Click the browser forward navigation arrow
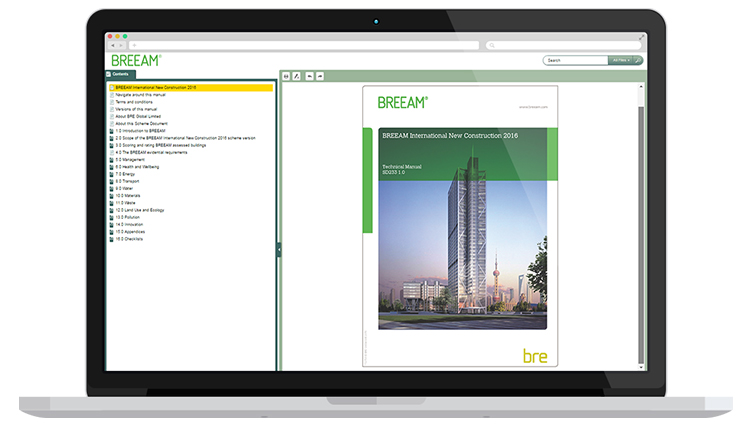Viewport: 750px width, 424px height. click(121, 45)
